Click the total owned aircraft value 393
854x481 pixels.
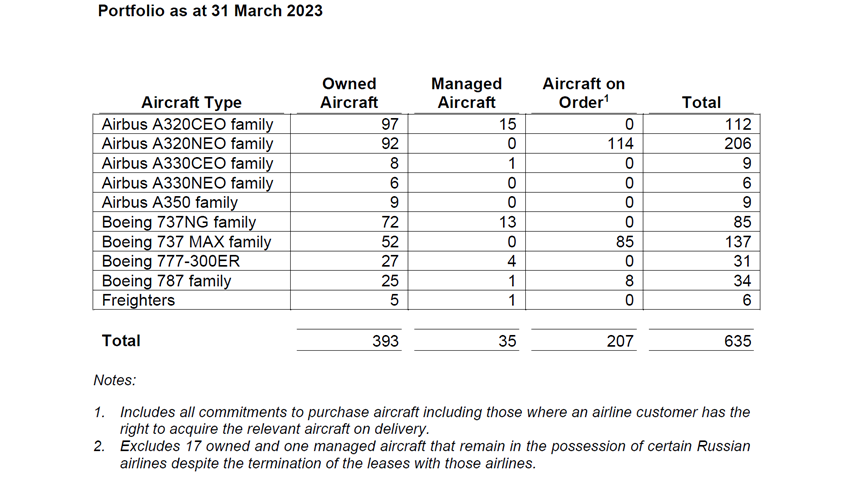coord(385,341)
